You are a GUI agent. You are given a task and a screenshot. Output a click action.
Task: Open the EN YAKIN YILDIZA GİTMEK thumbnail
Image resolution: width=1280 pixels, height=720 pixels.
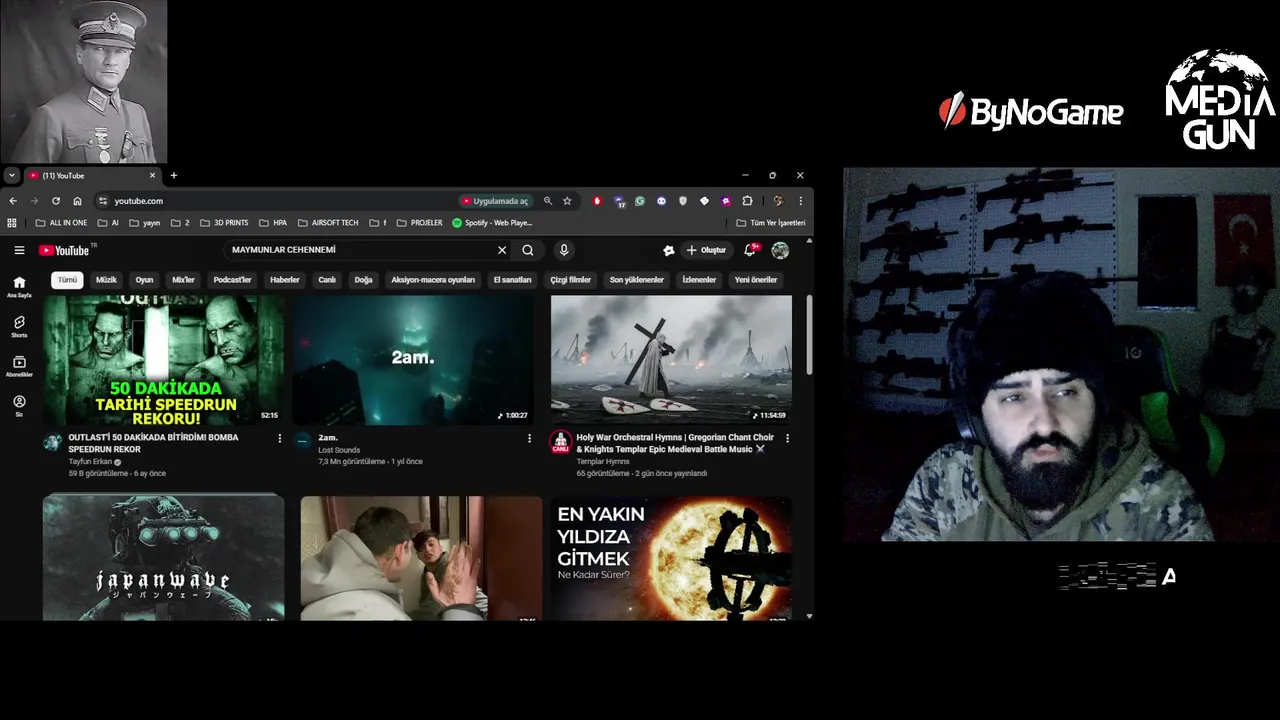671,558
